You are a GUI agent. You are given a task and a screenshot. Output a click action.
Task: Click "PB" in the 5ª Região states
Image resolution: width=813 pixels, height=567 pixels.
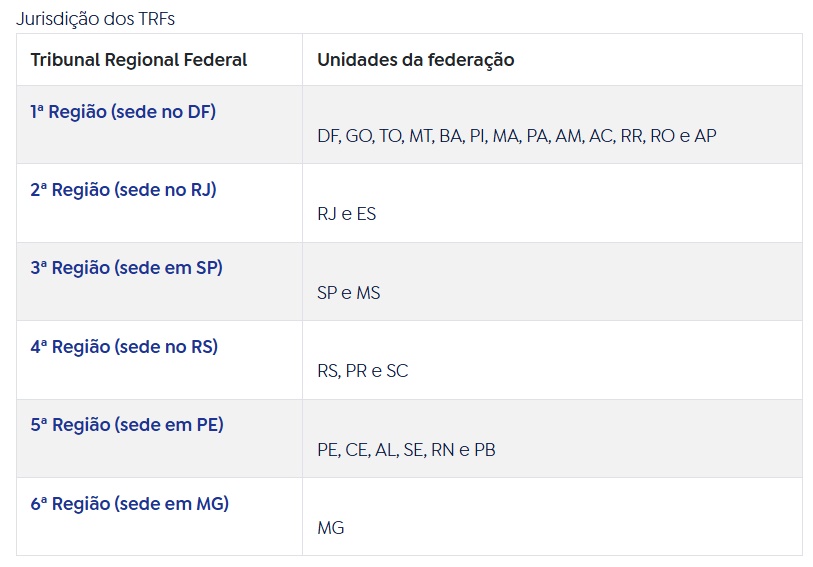click(x=484, y=450)
